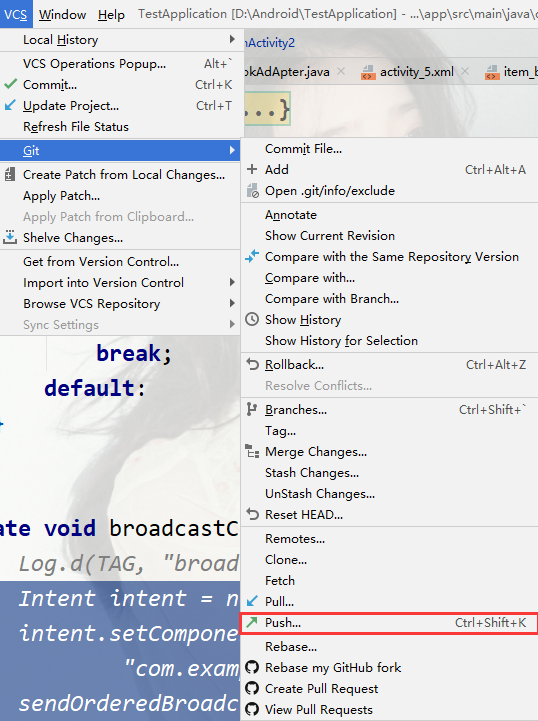Image resolution: width=538 pixels, height=721 pixels.
Task: Click the blue Pull arrow icon
Action: tap(252, 601)
